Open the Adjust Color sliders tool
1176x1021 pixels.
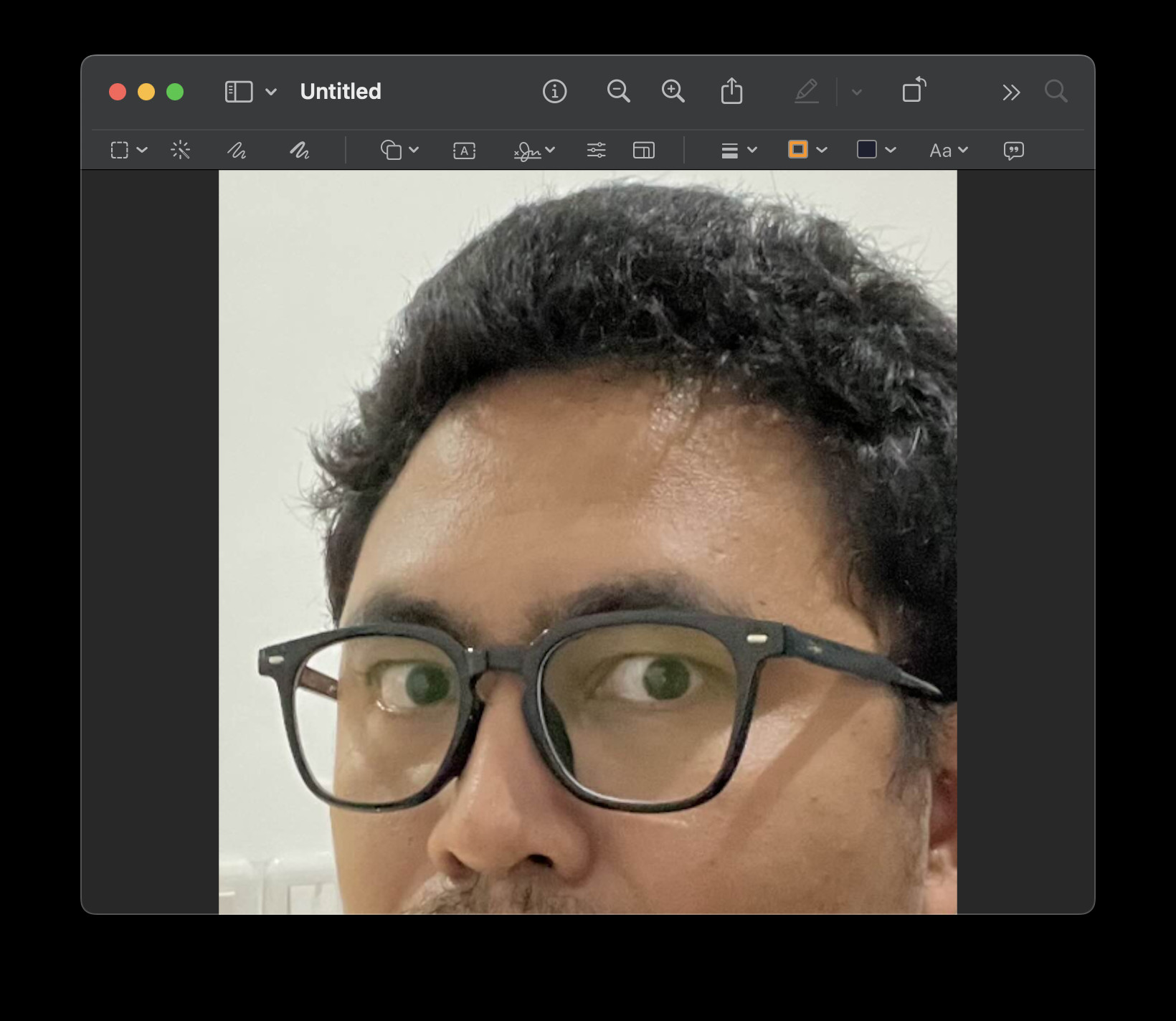[596, 150]
